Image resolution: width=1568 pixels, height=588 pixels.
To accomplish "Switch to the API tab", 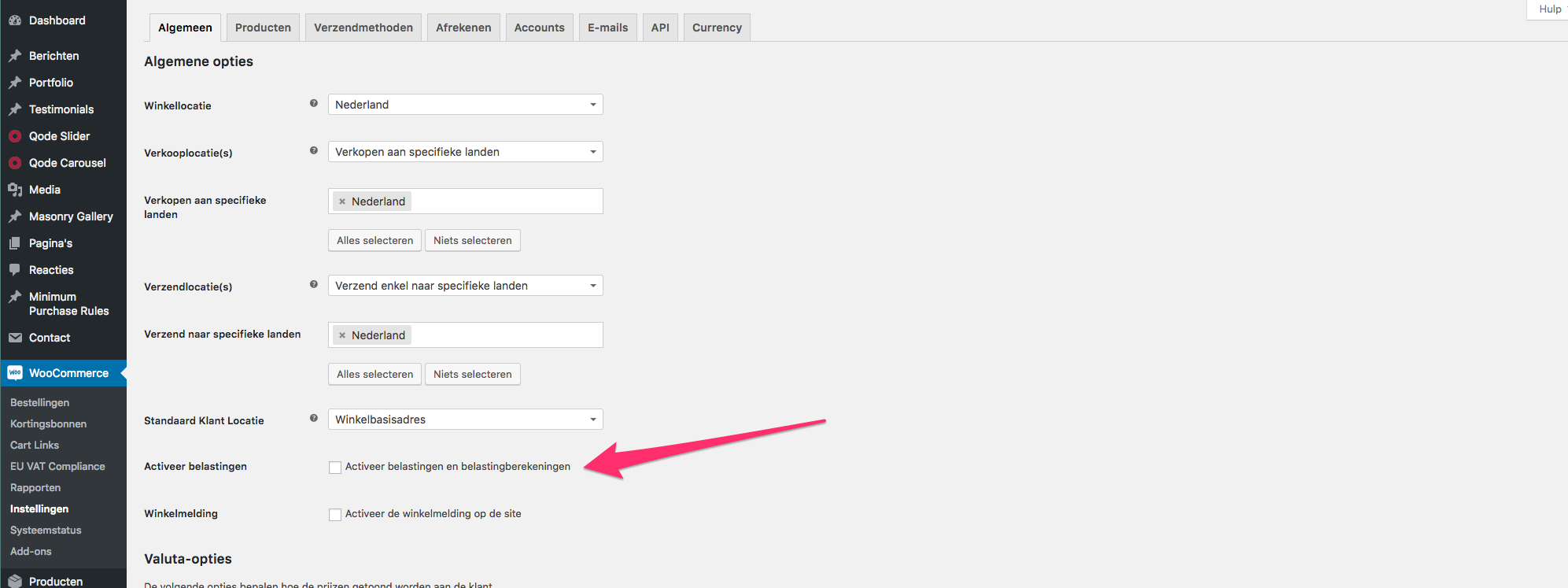I will 660,28.
